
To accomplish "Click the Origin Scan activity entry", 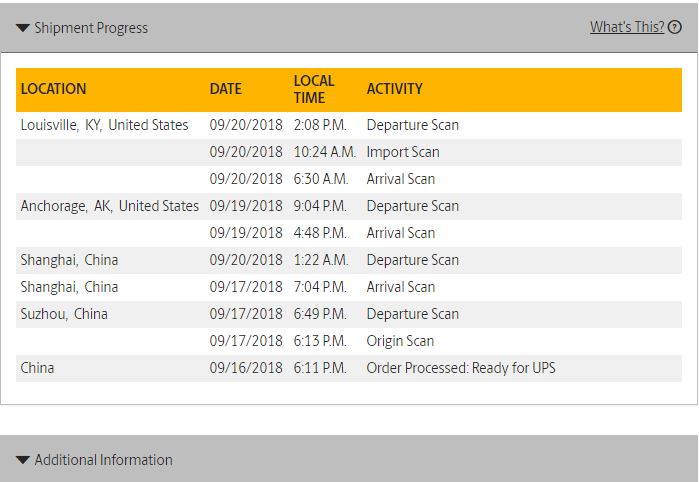I will click(x=400, y=341).
